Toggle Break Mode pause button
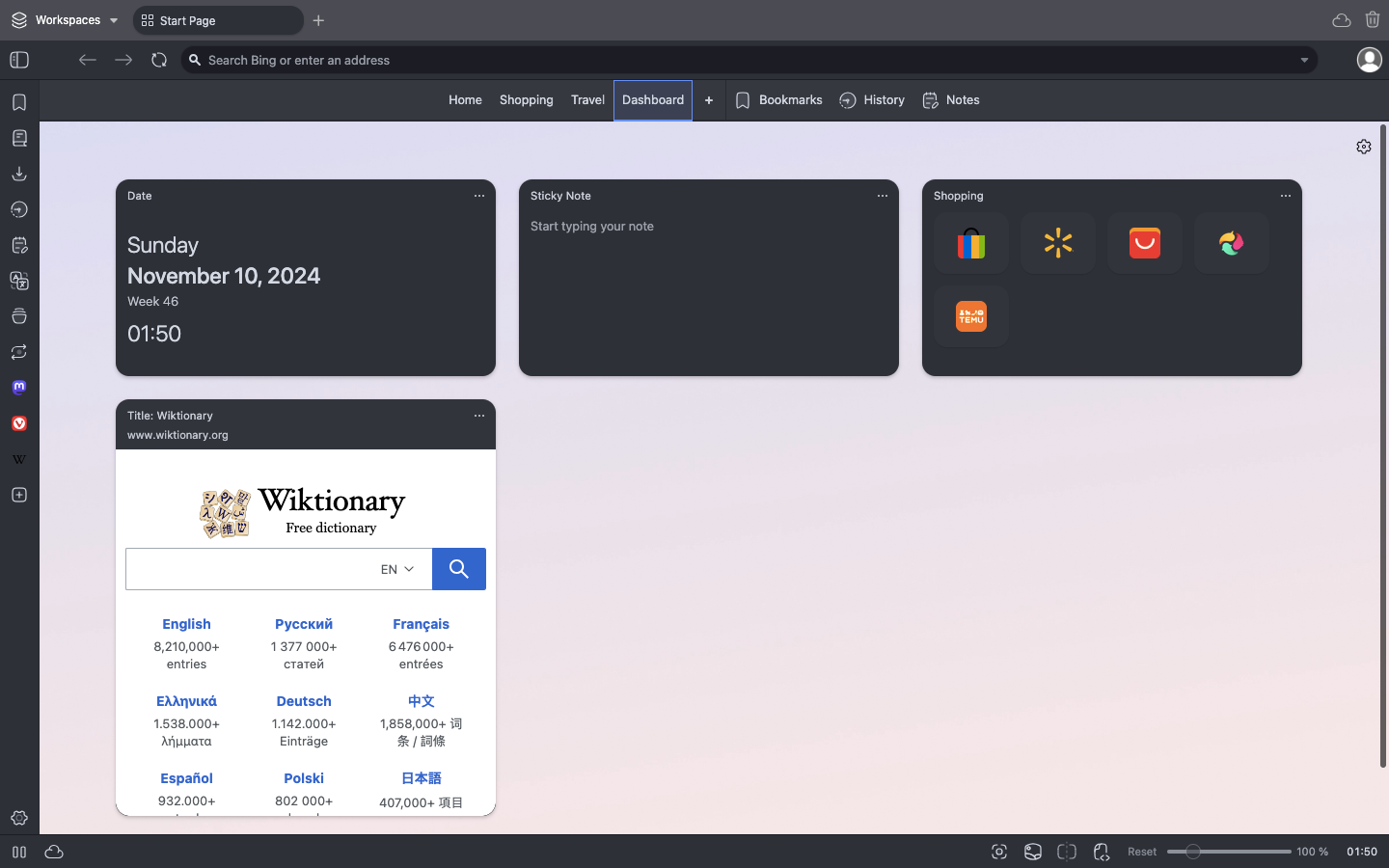 (19, 852)
